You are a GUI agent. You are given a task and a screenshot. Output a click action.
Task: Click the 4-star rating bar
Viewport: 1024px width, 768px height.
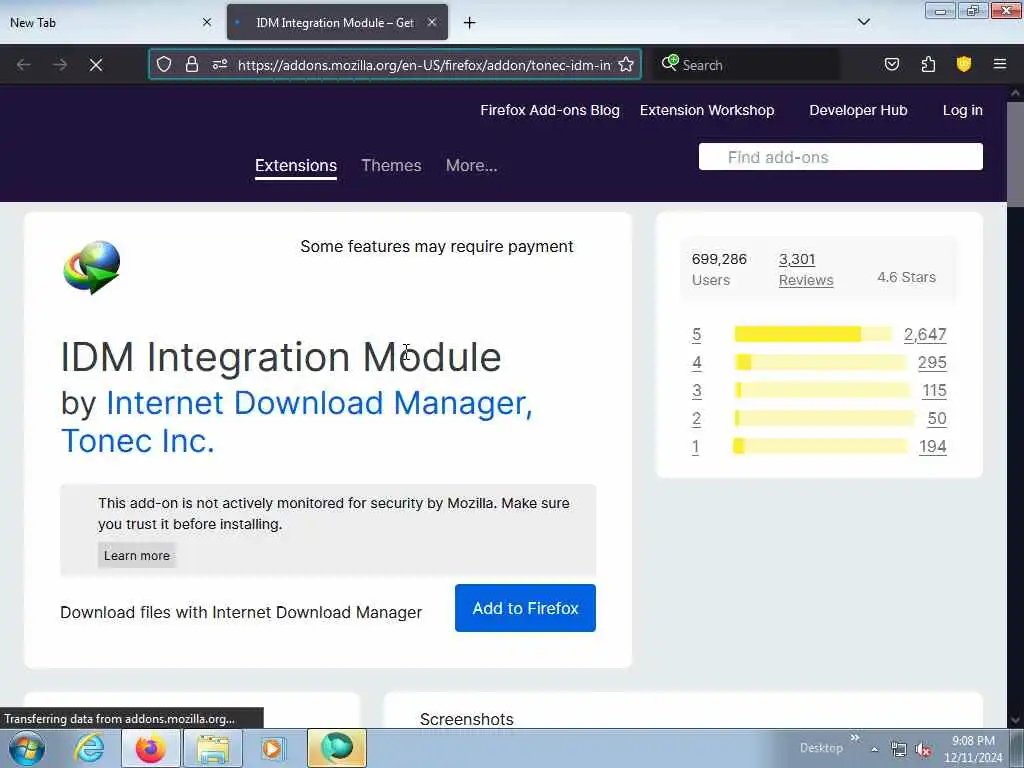(820, 362)
